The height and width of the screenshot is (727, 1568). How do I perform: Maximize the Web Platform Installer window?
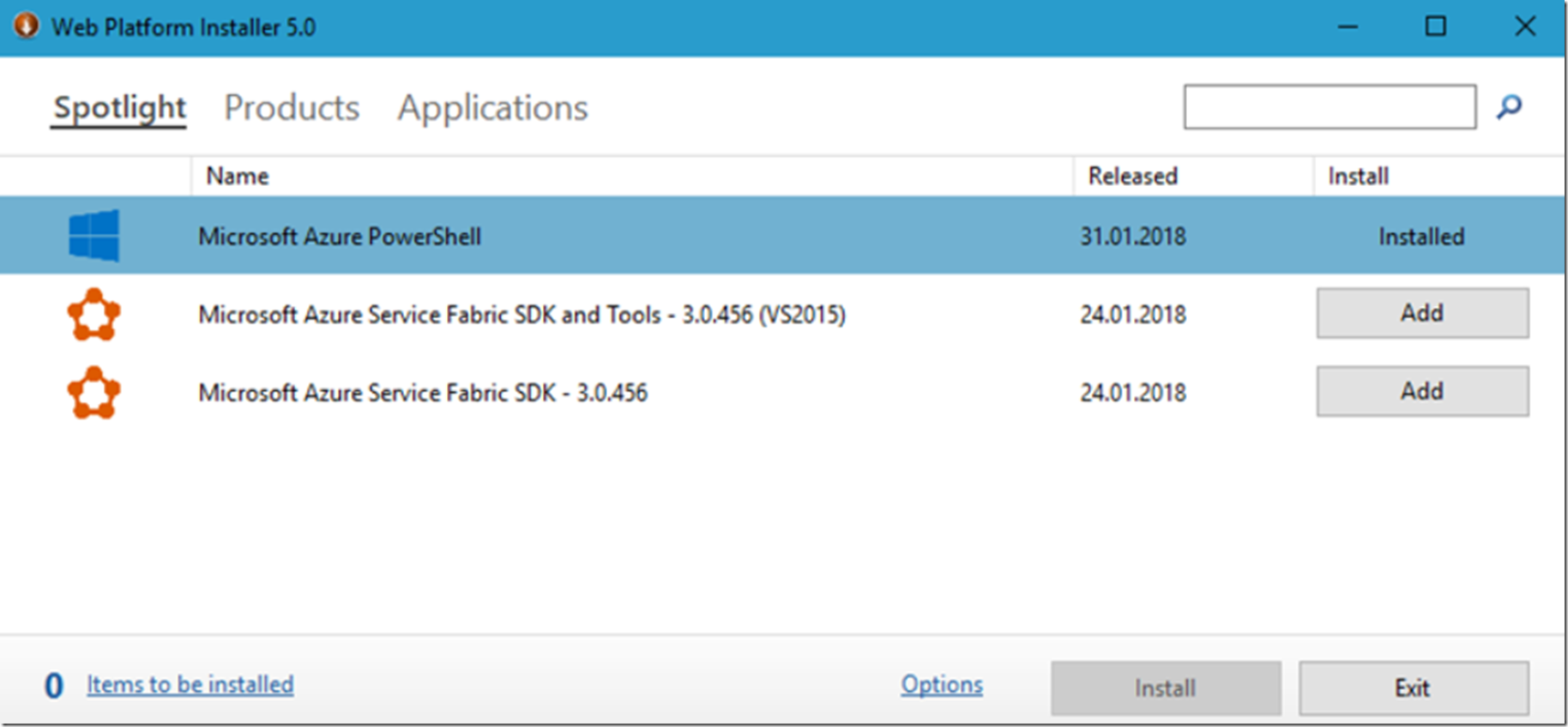tap(1436, 27)
